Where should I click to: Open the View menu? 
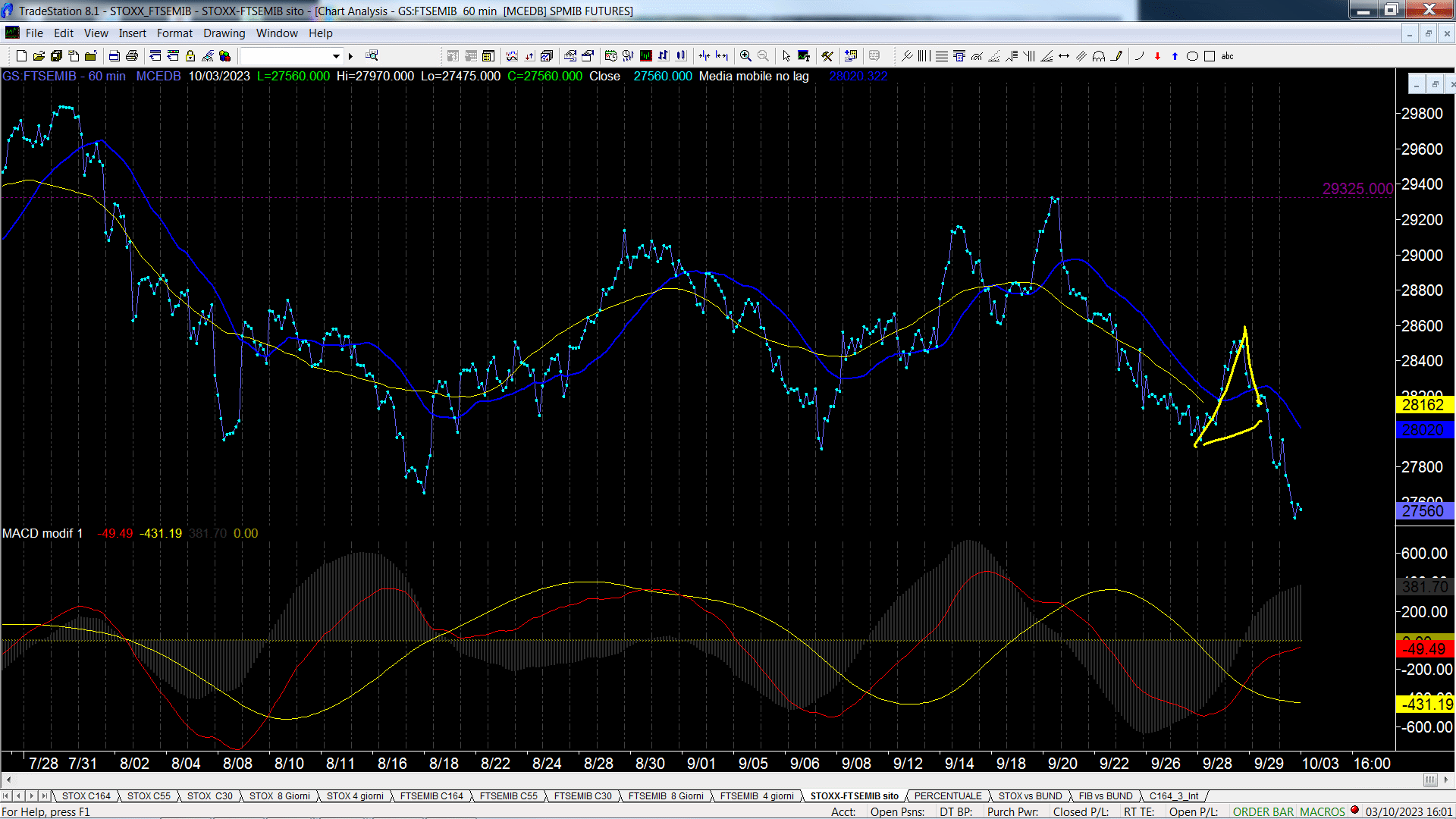tap(96, 33)
